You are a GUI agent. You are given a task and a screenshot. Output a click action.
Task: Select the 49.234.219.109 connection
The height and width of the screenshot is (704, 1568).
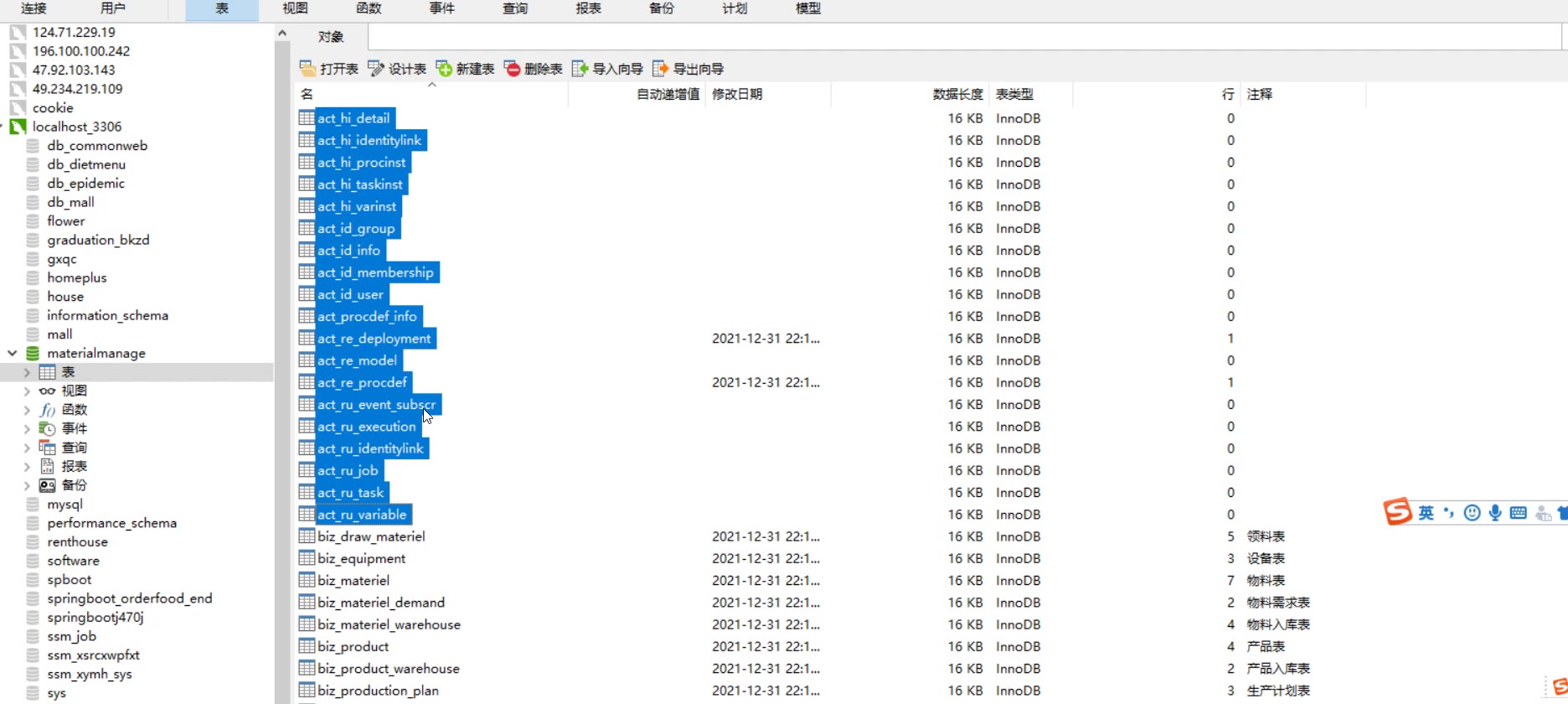pyautogui.click(x=77, y=89)
